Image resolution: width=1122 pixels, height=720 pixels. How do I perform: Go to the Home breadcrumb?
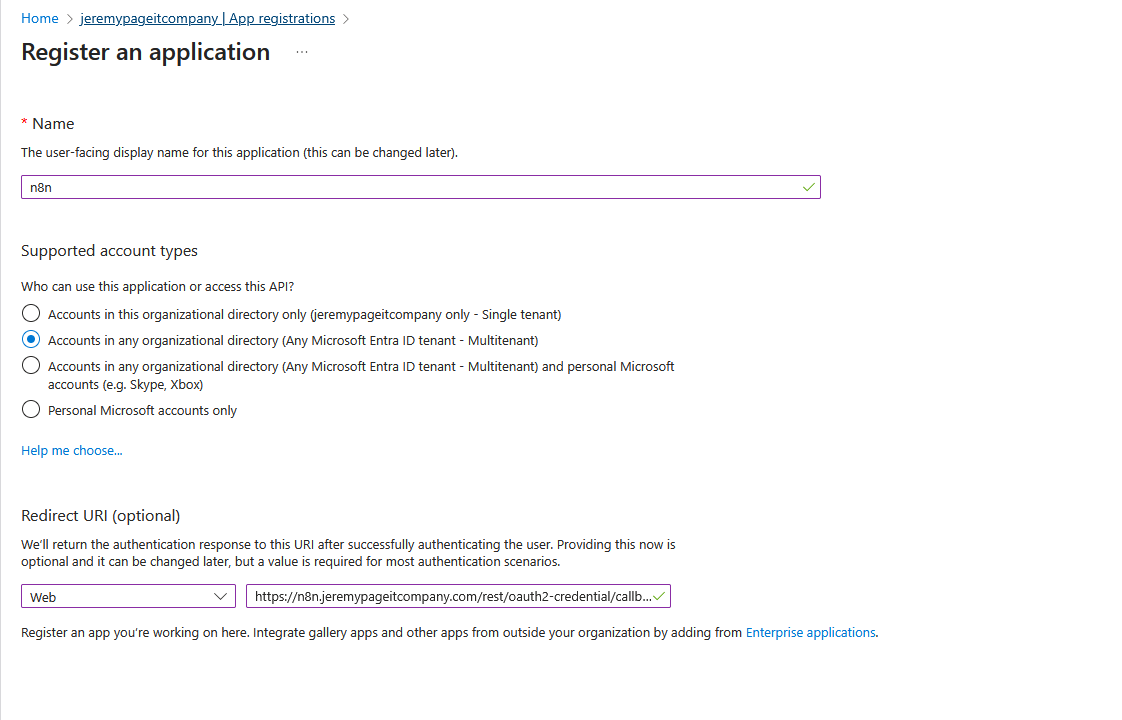pyautogui.click(x=40, y=19)
